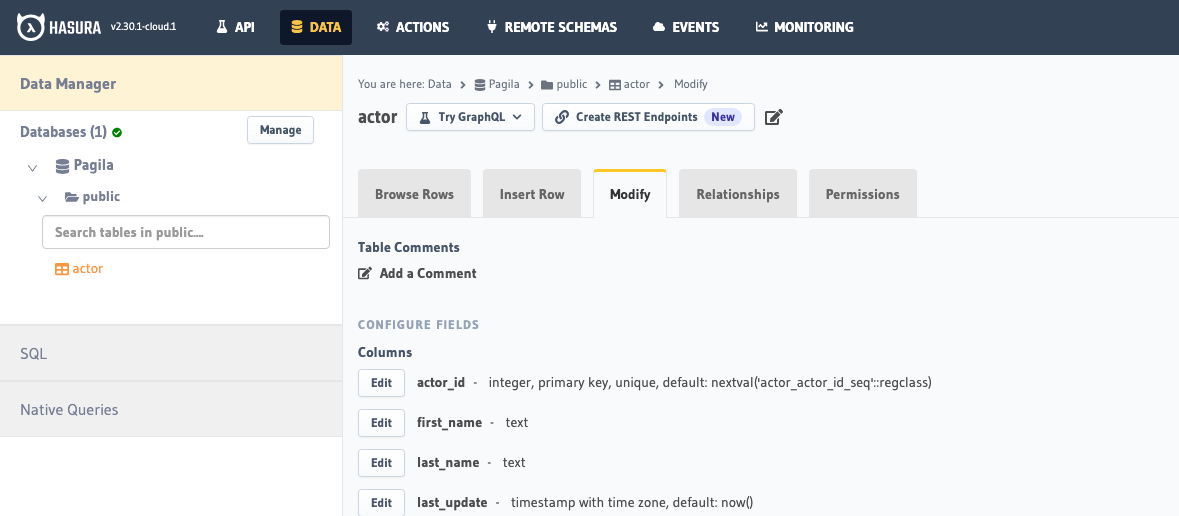Click the Databases (1) label

[63, 132]
